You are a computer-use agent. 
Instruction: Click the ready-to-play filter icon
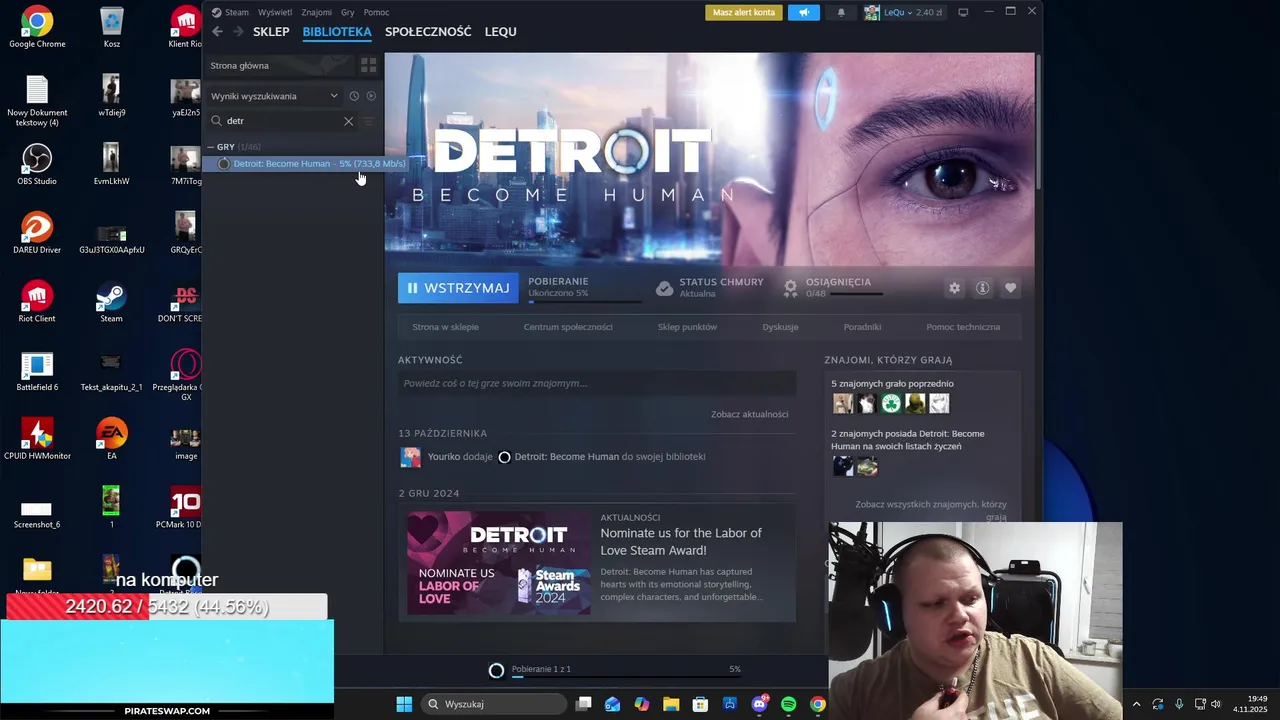click(371, 96)
